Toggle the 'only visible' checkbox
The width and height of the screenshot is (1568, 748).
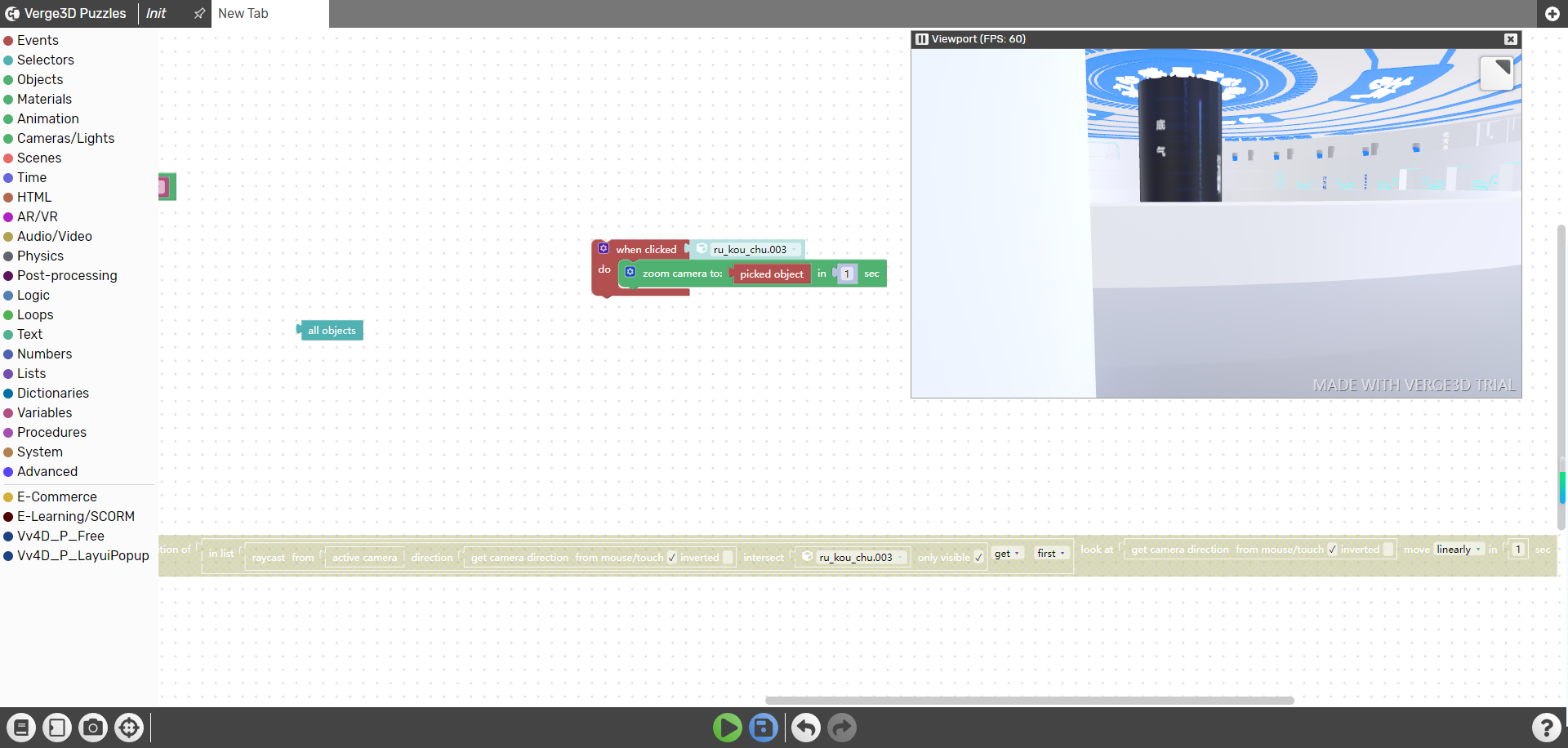978,558
